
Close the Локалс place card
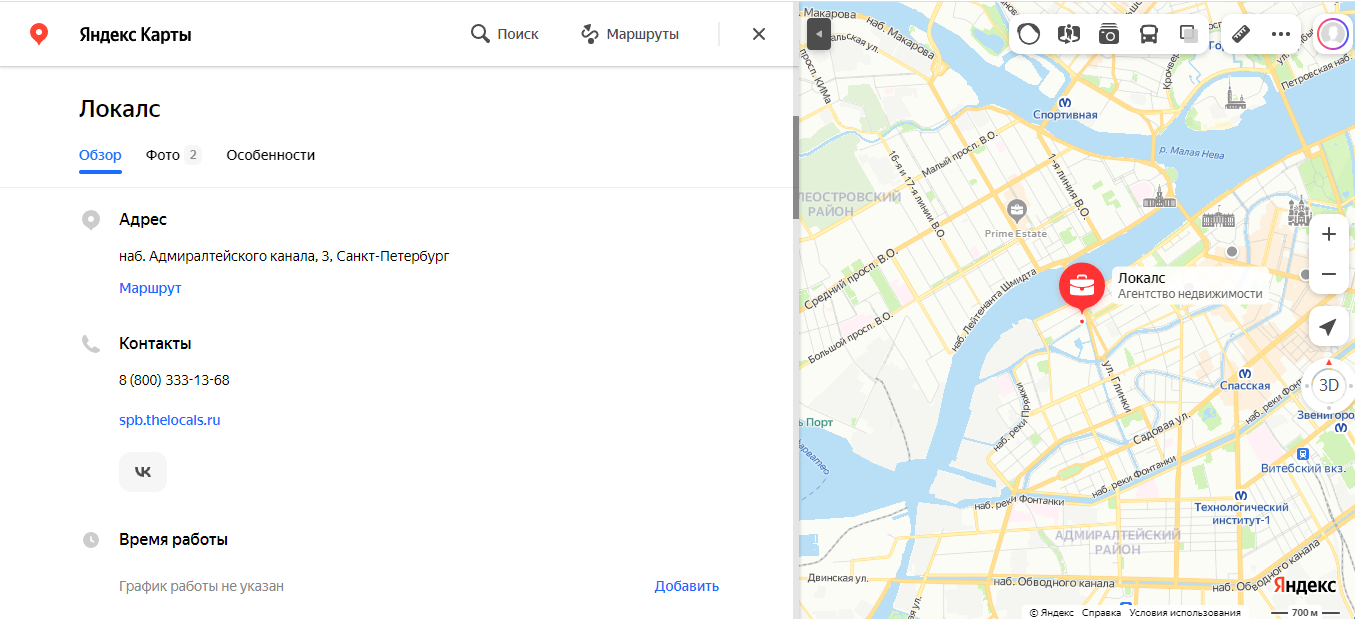(759, 34)
